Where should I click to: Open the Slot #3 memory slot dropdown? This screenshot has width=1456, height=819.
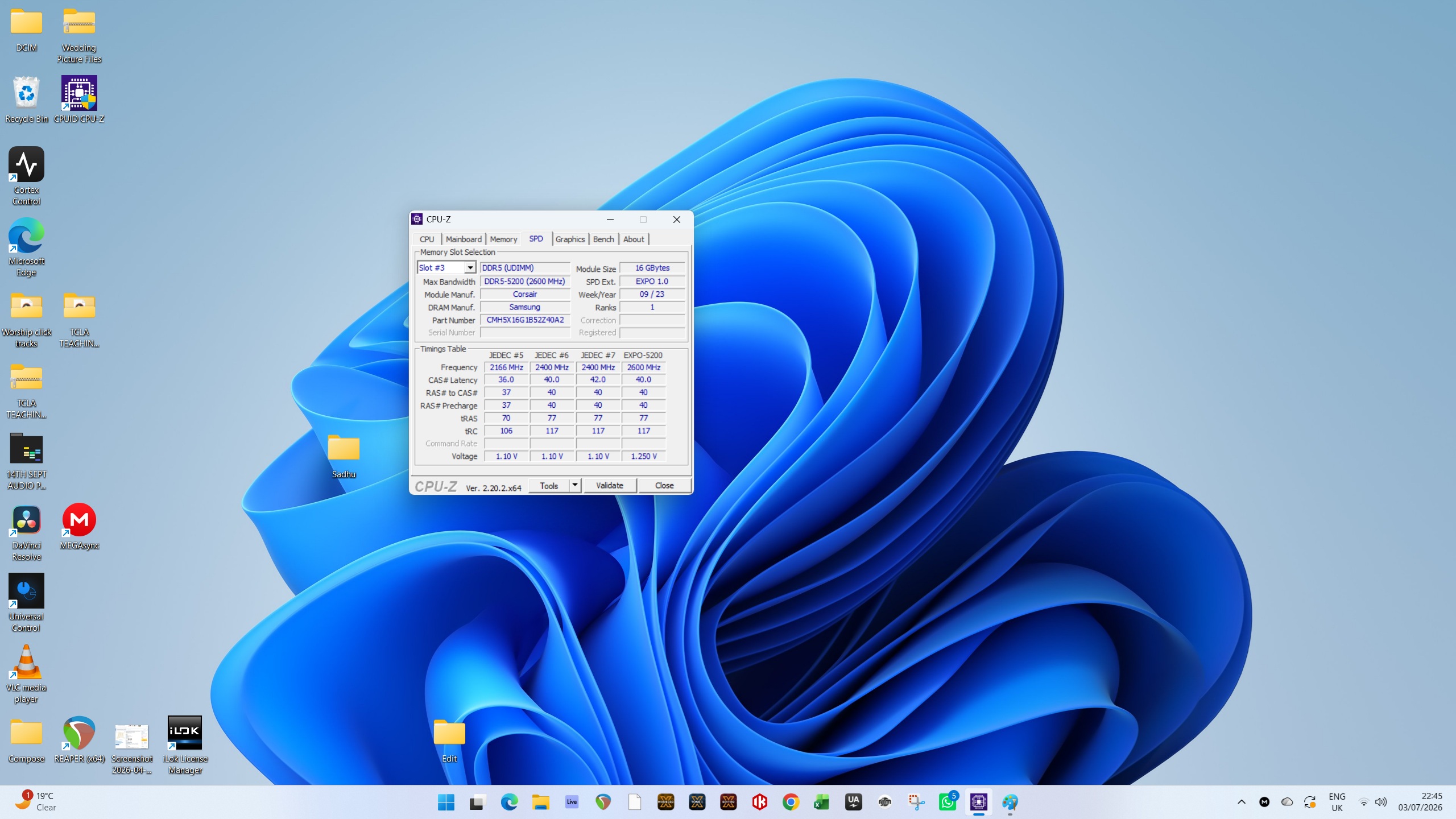click(446, 268)
